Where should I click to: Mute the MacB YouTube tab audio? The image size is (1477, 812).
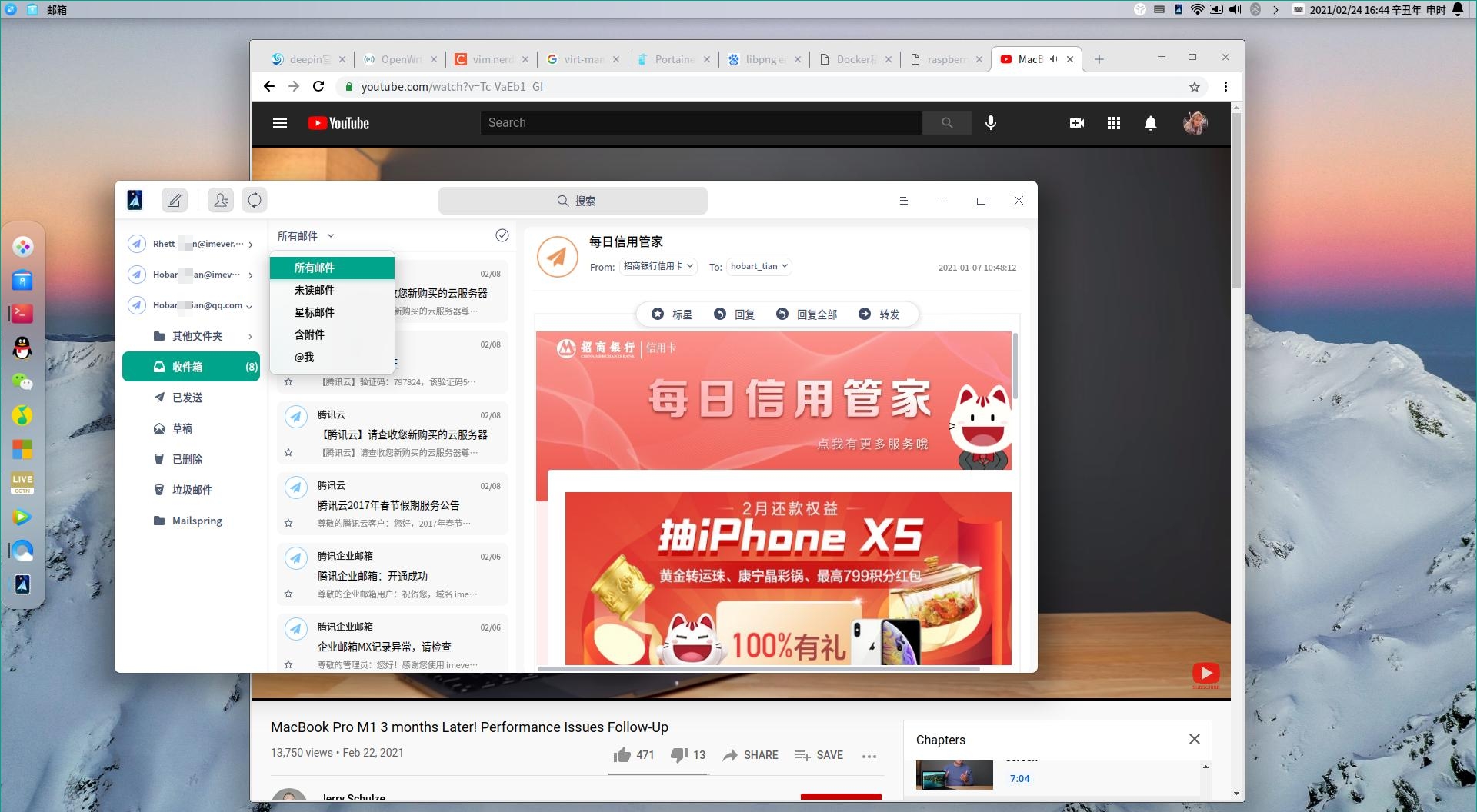pyautogui.click(x=1054, y=59)
